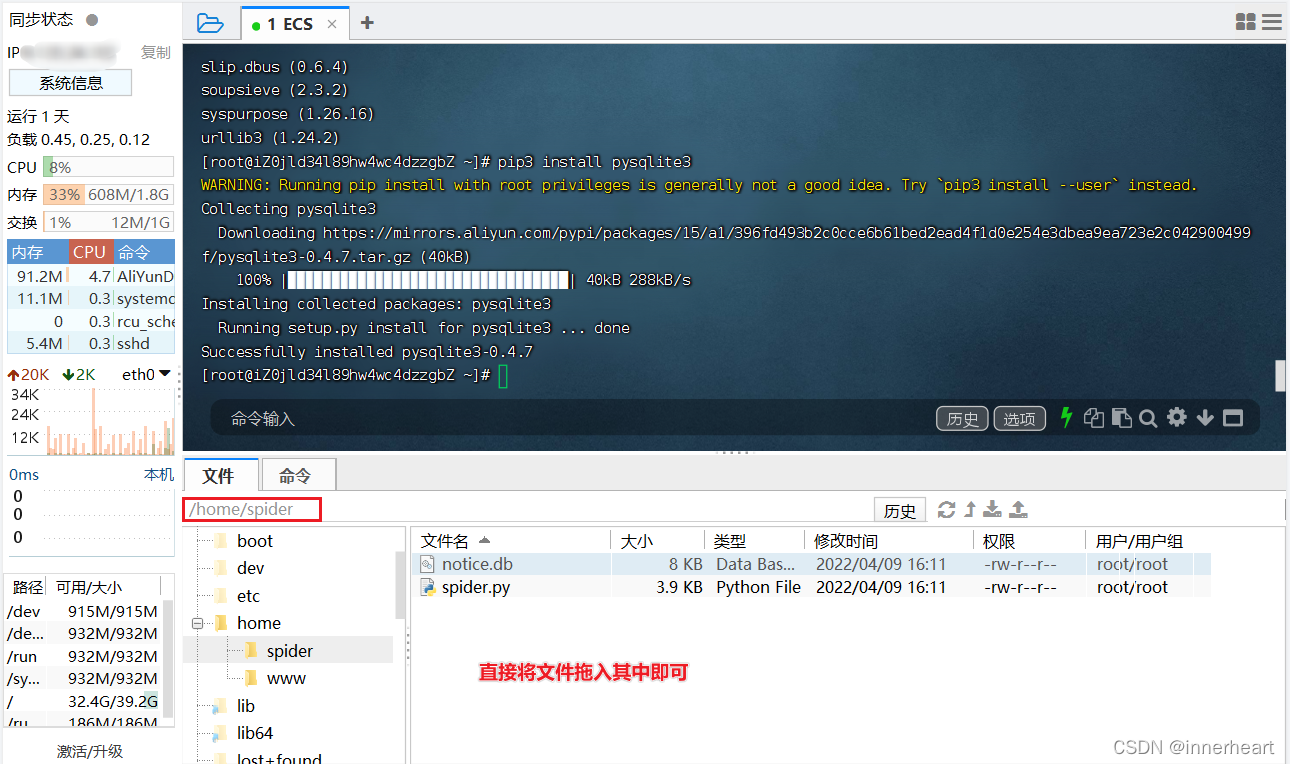1290x764 pixels.
Task: Click the /home/spider path field
Action: click(252, 509)
